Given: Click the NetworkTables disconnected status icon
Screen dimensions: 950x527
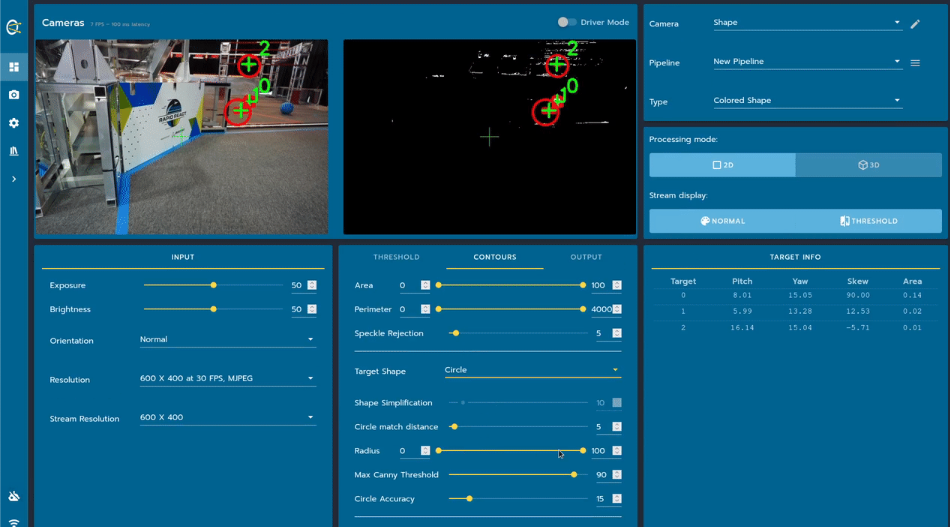Looking at the screenshot, I should point(14,497).
